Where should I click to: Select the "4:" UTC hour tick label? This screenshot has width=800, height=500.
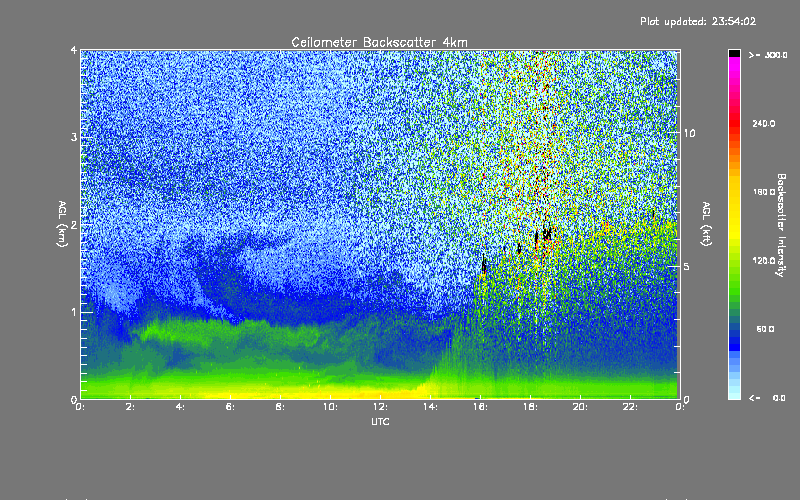click(x=181, y=407)
